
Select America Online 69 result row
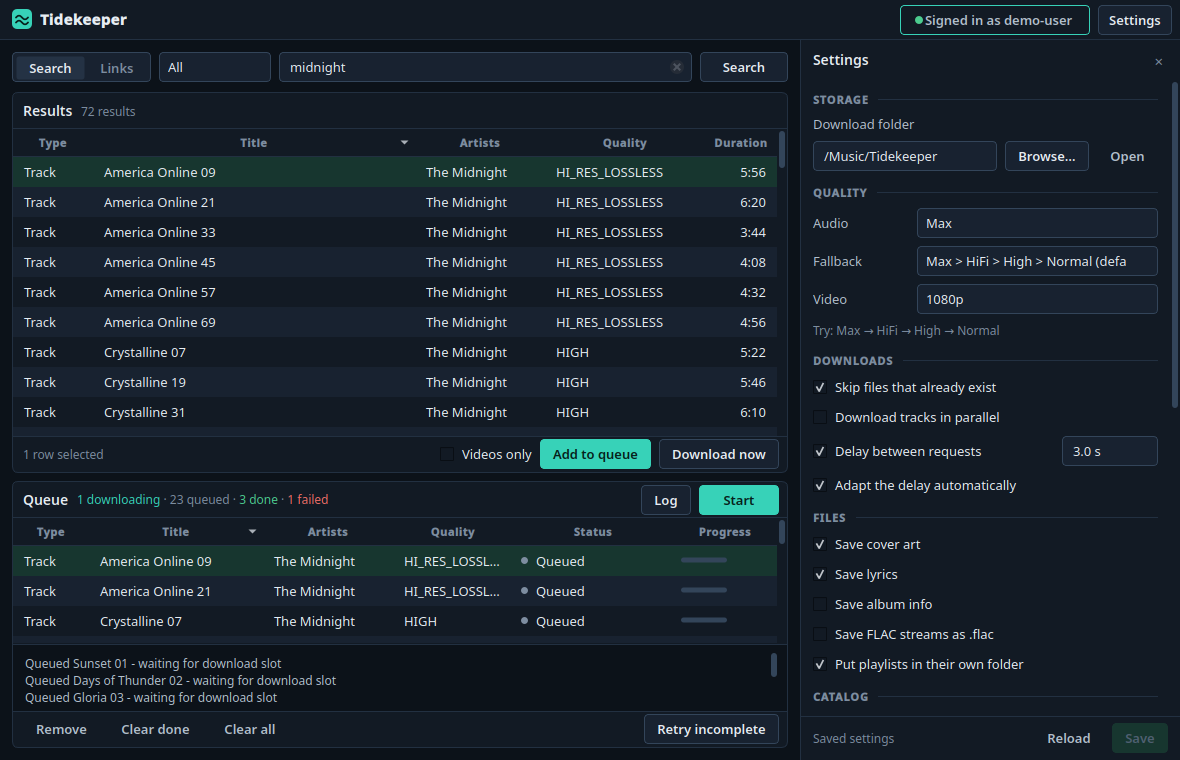(x=395, y=323)
